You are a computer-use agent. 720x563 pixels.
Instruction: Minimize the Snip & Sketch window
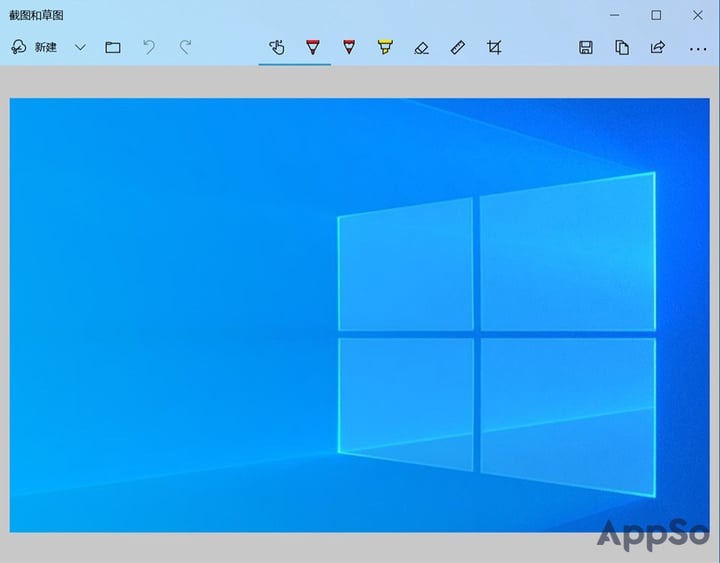click(x=614, y=15)
